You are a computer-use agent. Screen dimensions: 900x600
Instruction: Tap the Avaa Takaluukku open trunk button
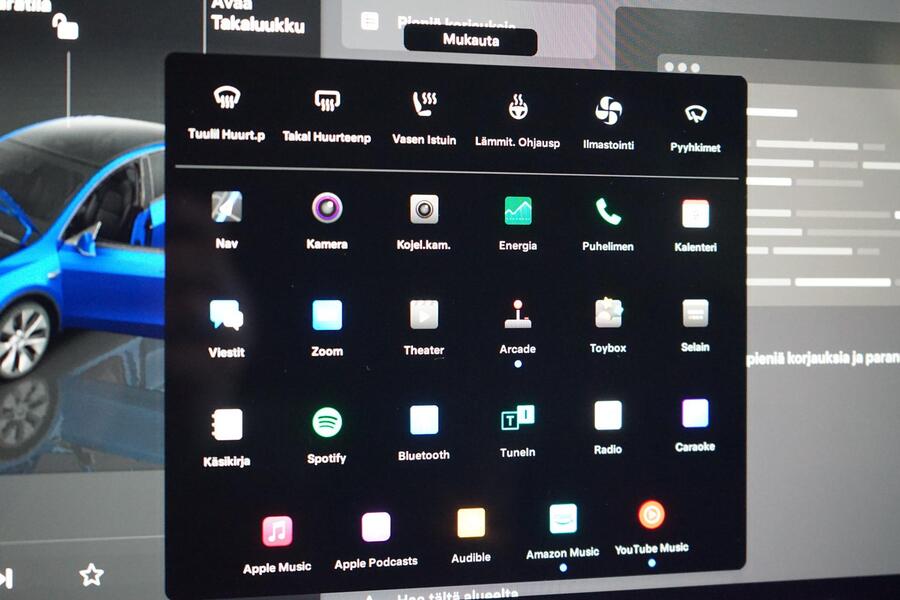point(257,16)
